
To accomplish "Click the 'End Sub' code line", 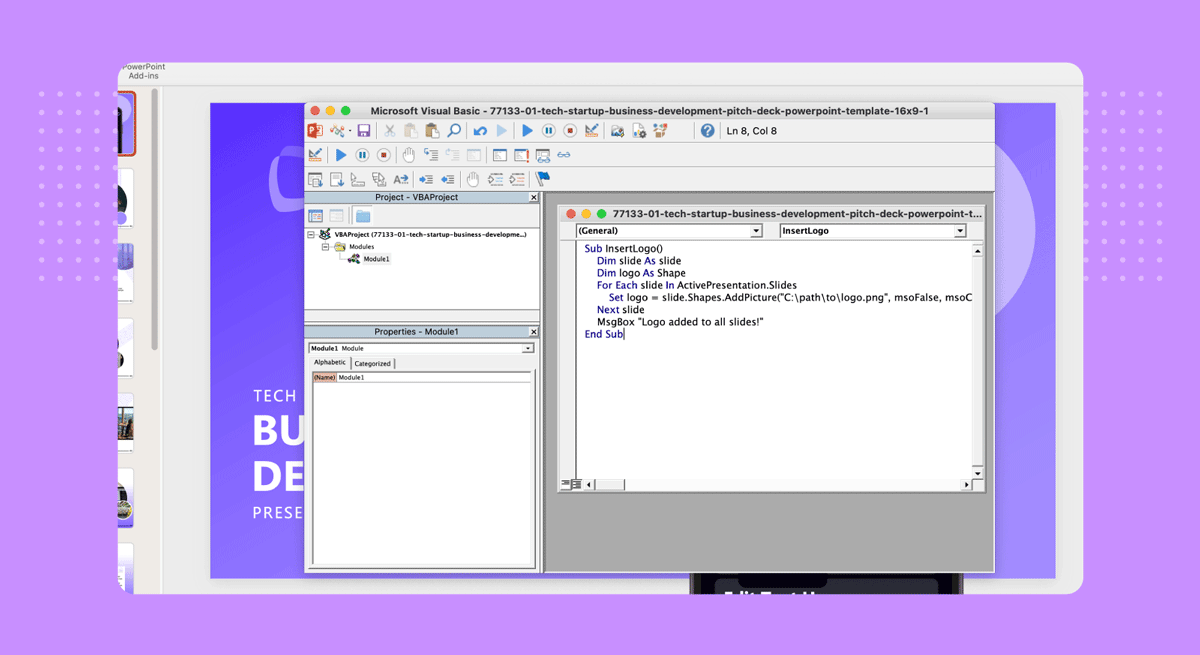I will tap(604, 334).
